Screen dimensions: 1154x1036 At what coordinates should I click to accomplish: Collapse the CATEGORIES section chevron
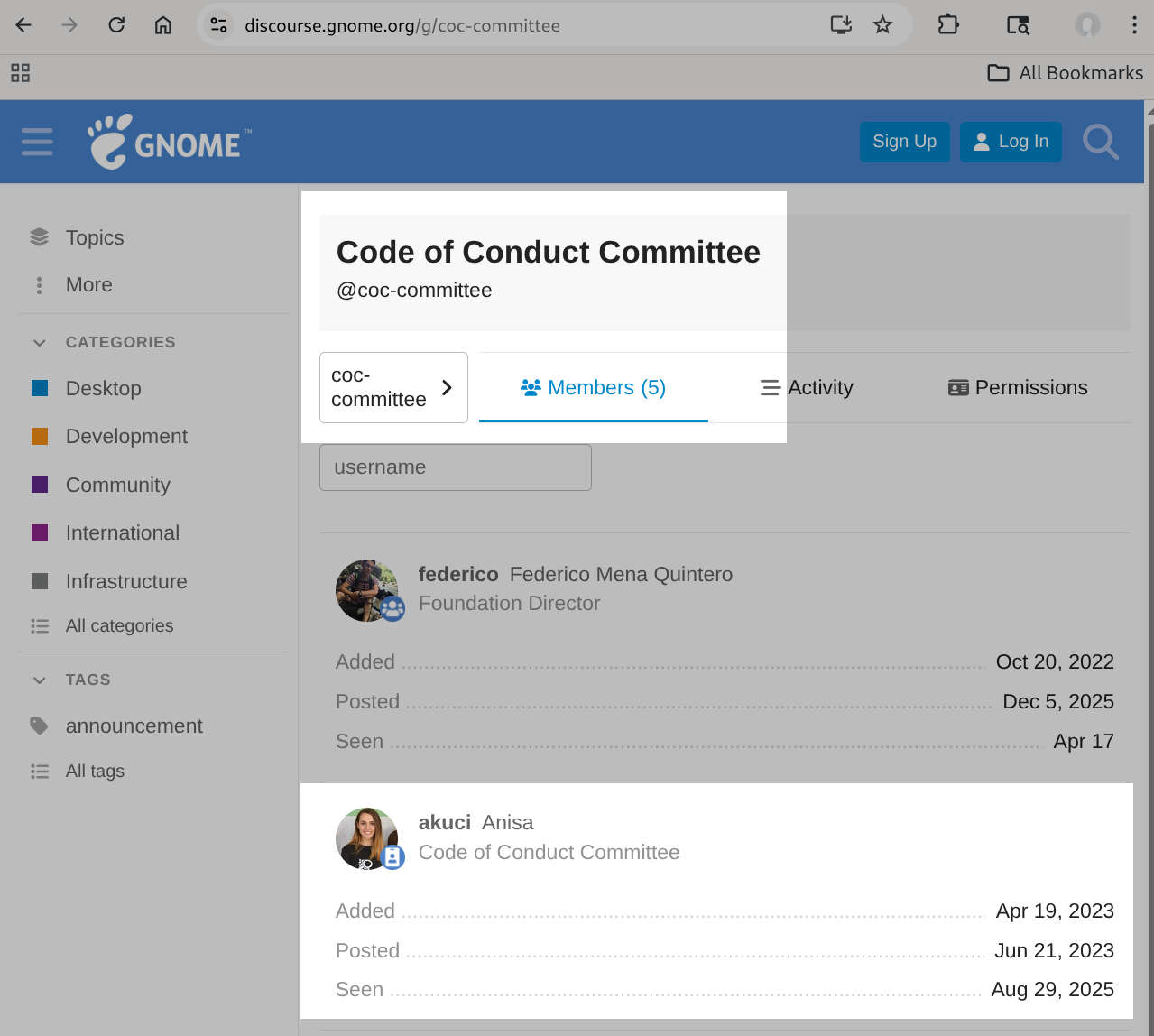click(x=39, y=342)
